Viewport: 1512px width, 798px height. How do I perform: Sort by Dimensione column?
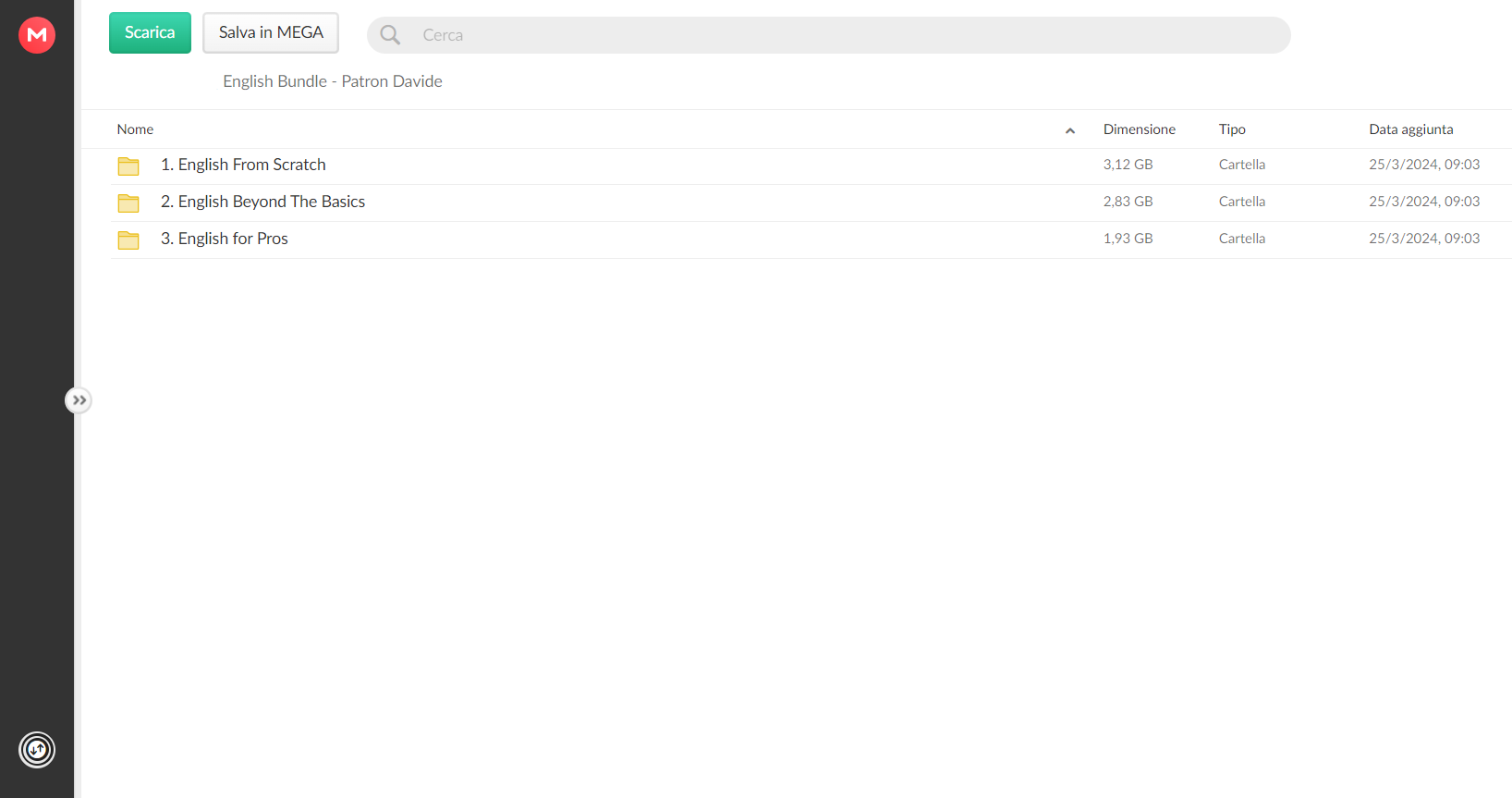1140,129
